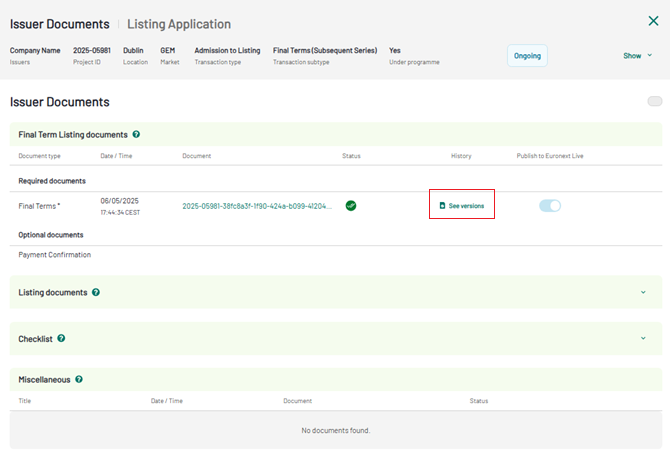Image resolution: width=670 pixels, height=456 pixels.
Task: Click the Final Terms * document type cell
Action: coord(39,206)
